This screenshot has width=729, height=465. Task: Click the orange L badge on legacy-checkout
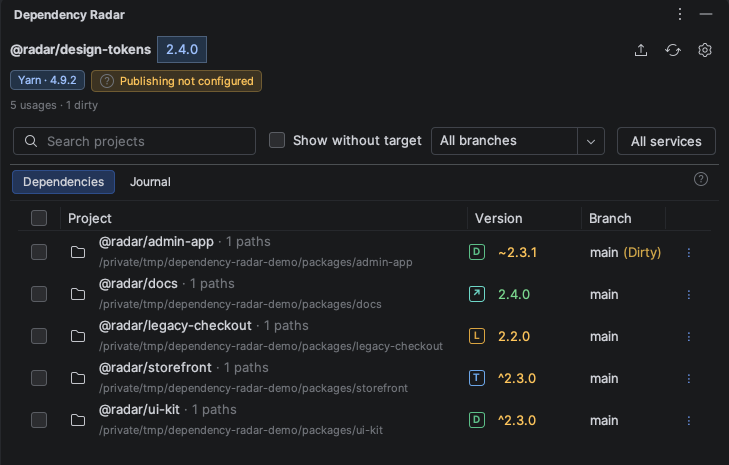click(477, 336)
